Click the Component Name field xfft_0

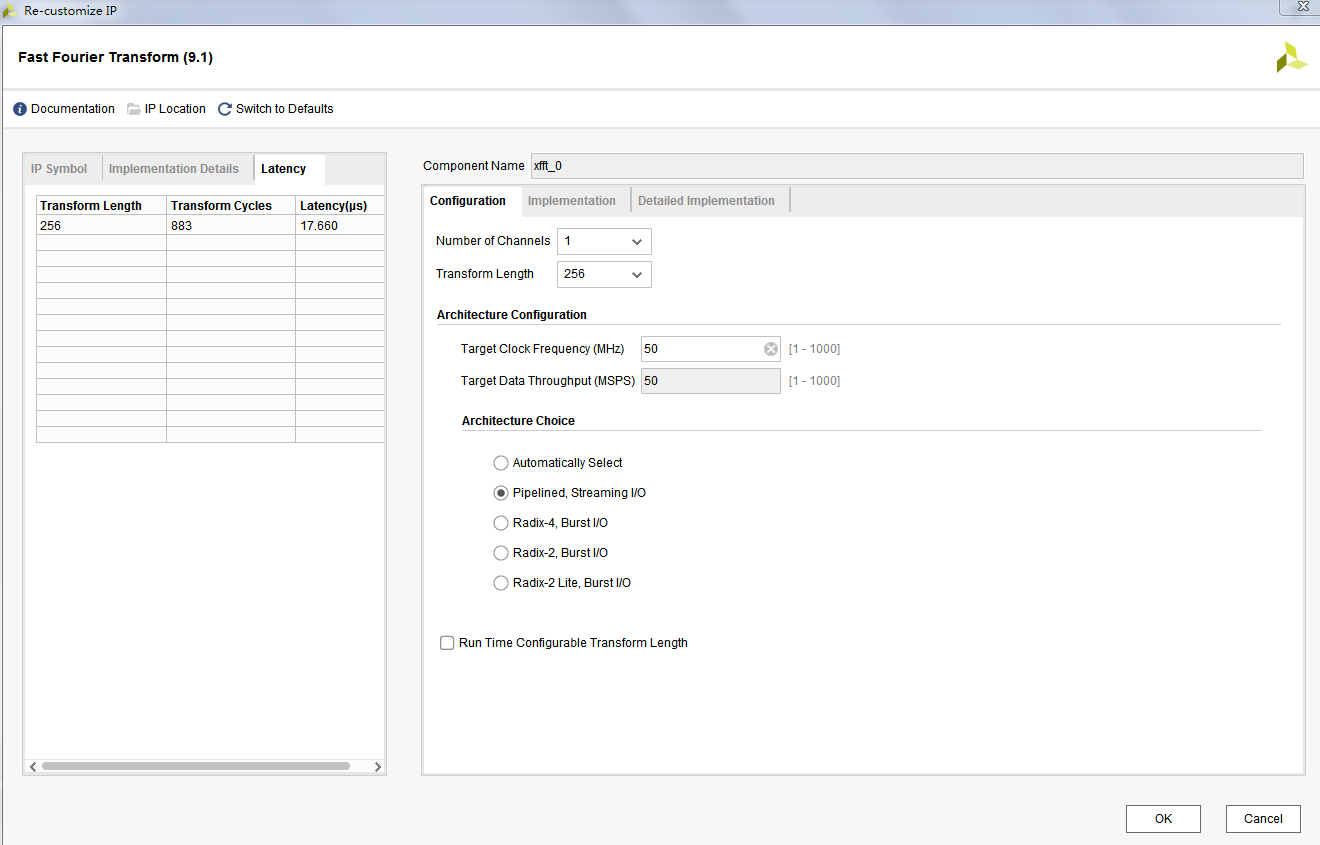916,166
